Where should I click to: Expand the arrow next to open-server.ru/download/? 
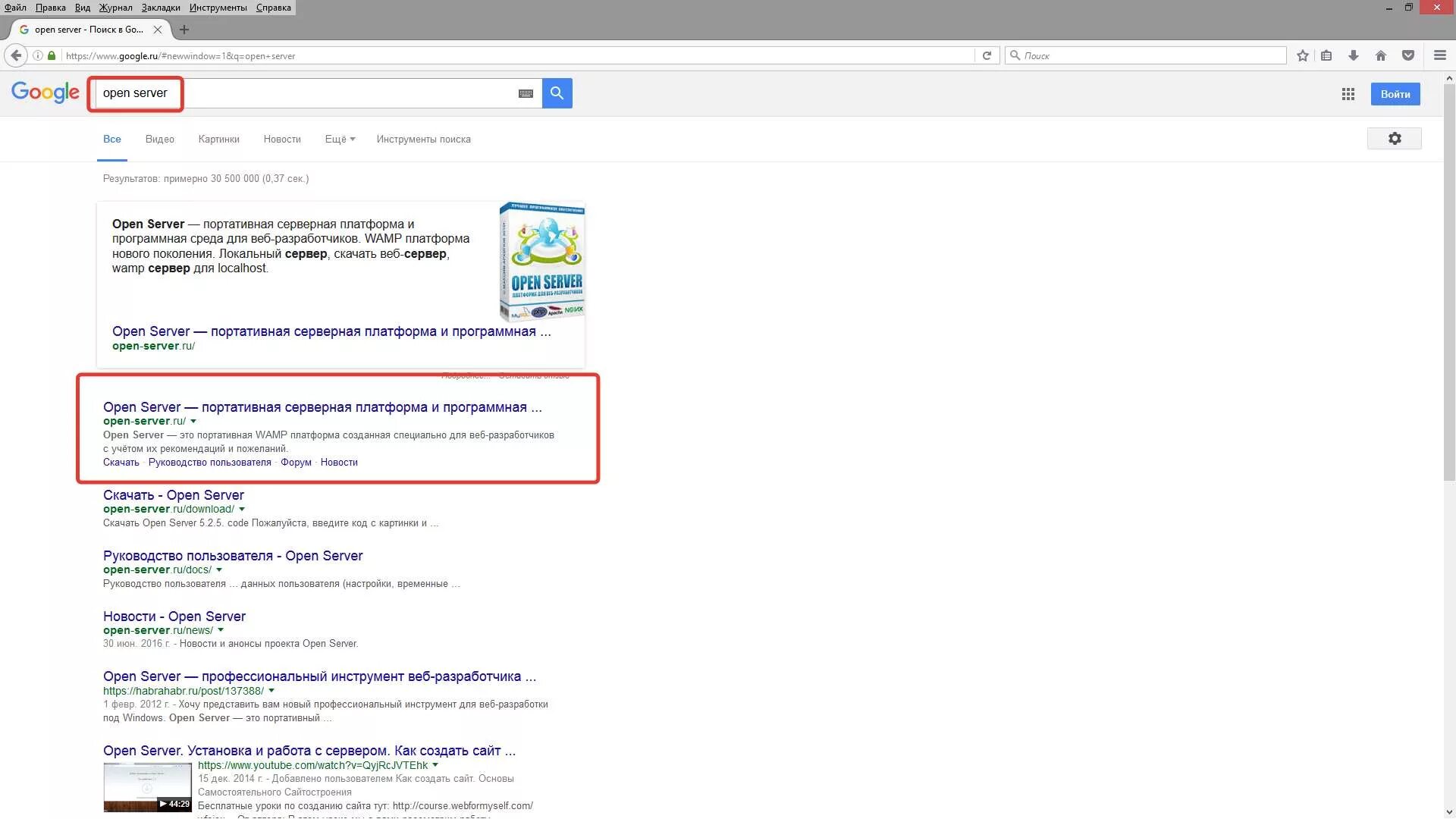[x=242, y=510]
